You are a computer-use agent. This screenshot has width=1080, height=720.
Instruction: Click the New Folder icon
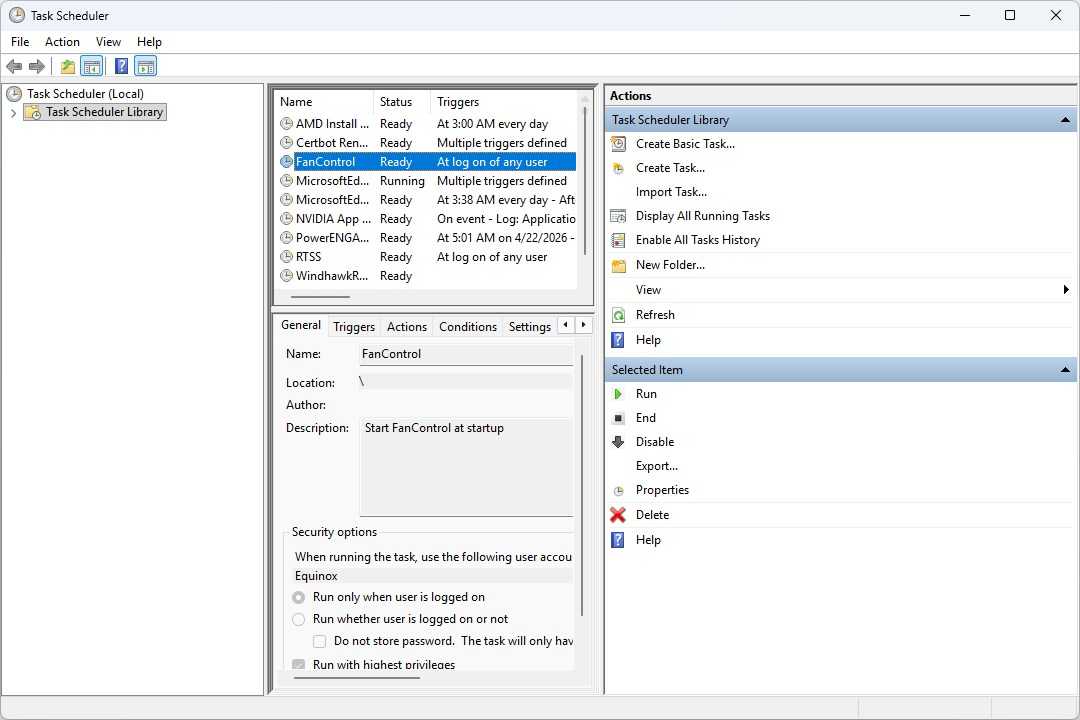[x=619, y=265]
